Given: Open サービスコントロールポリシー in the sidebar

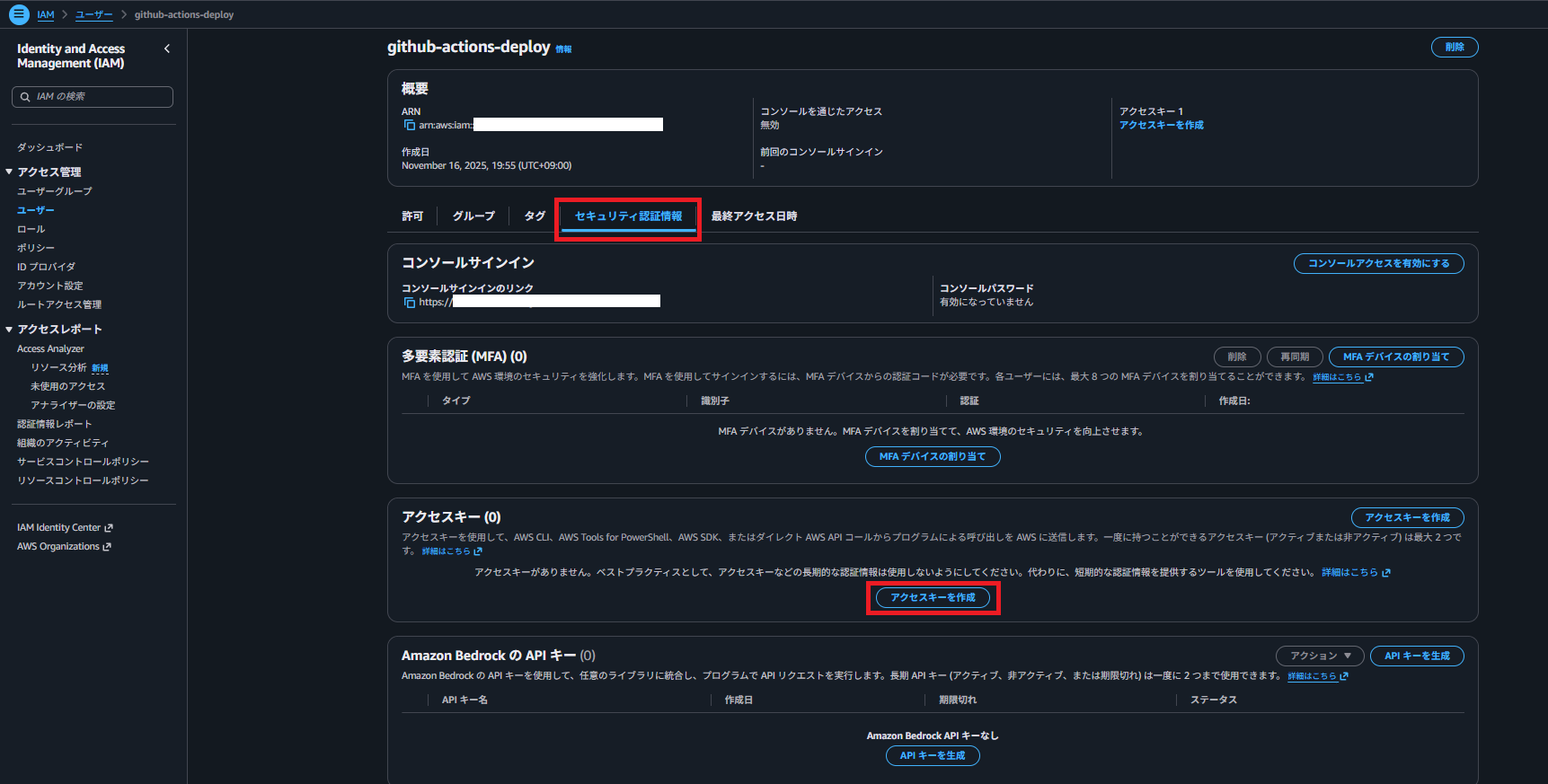Looking at the screenshot, I should (83, 462).
